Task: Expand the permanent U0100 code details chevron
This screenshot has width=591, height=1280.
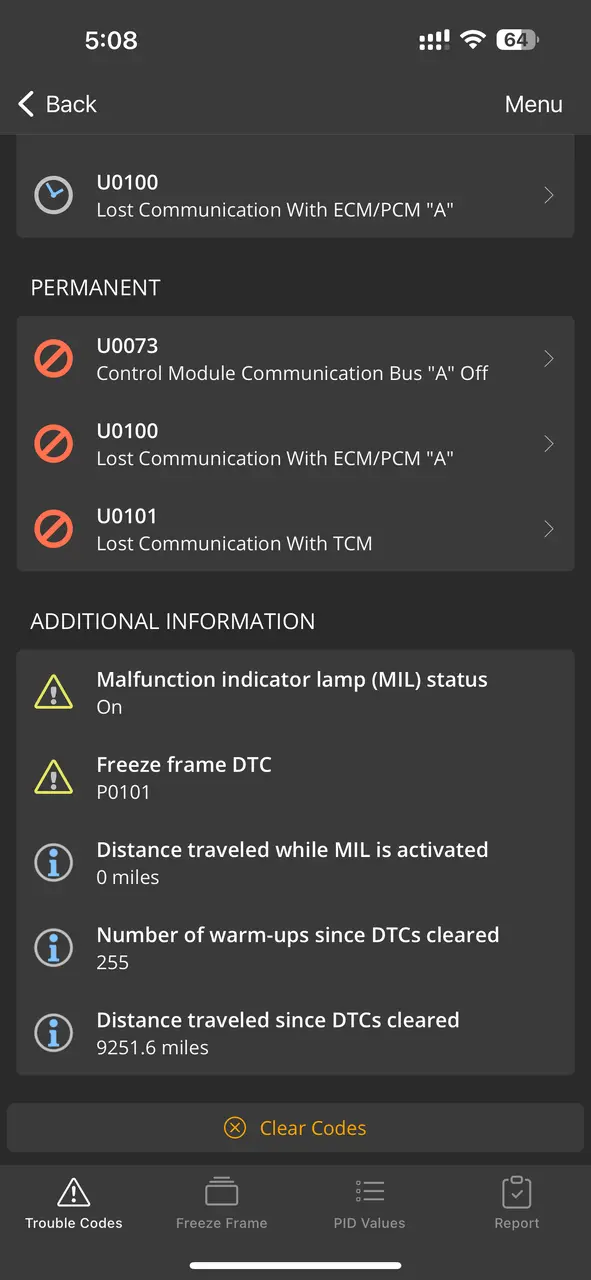Action: click(x=549, y=444)
